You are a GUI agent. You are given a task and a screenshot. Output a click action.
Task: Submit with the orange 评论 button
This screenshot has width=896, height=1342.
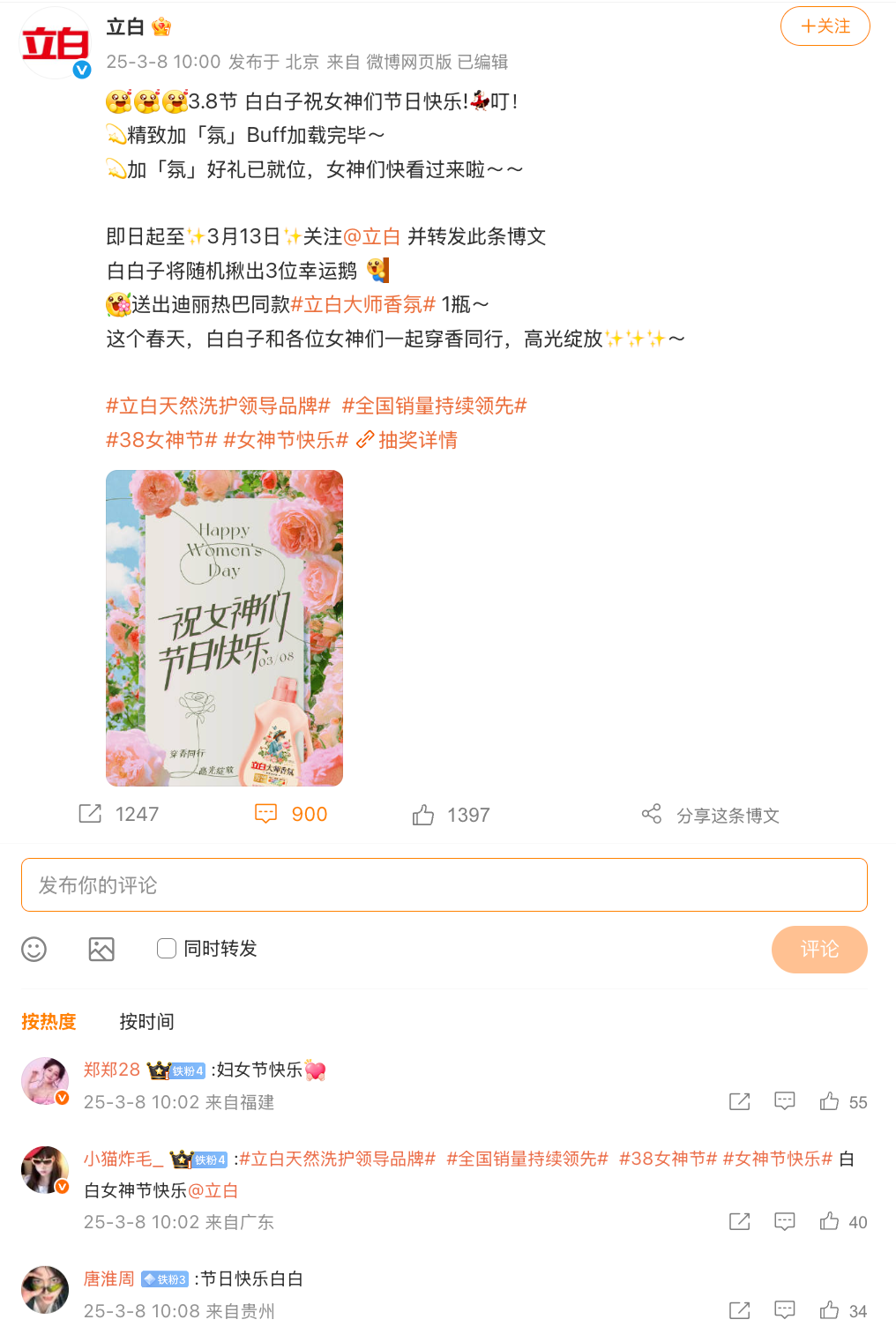point(819,950)
